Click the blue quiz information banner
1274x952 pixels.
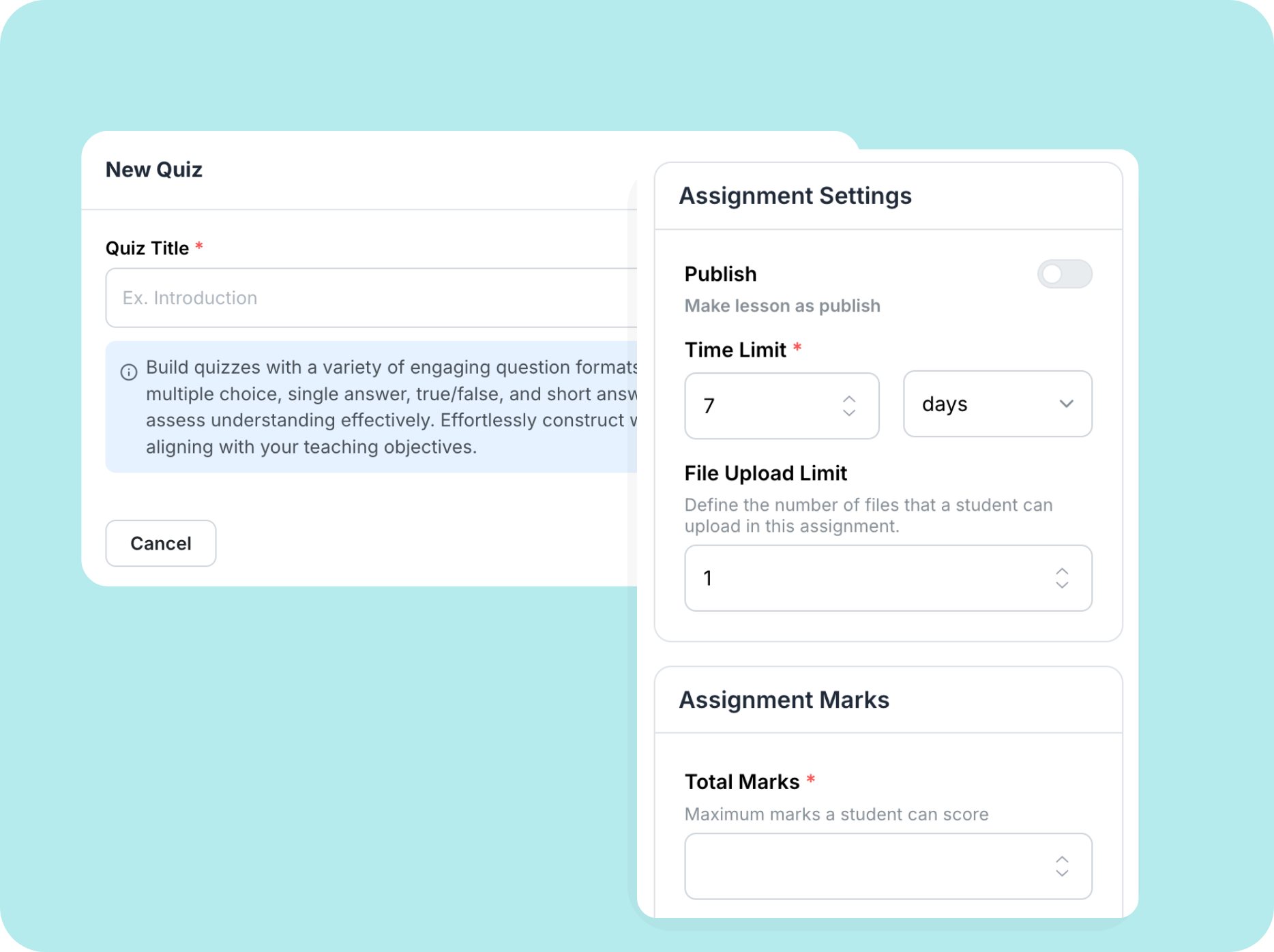(372, 407)
